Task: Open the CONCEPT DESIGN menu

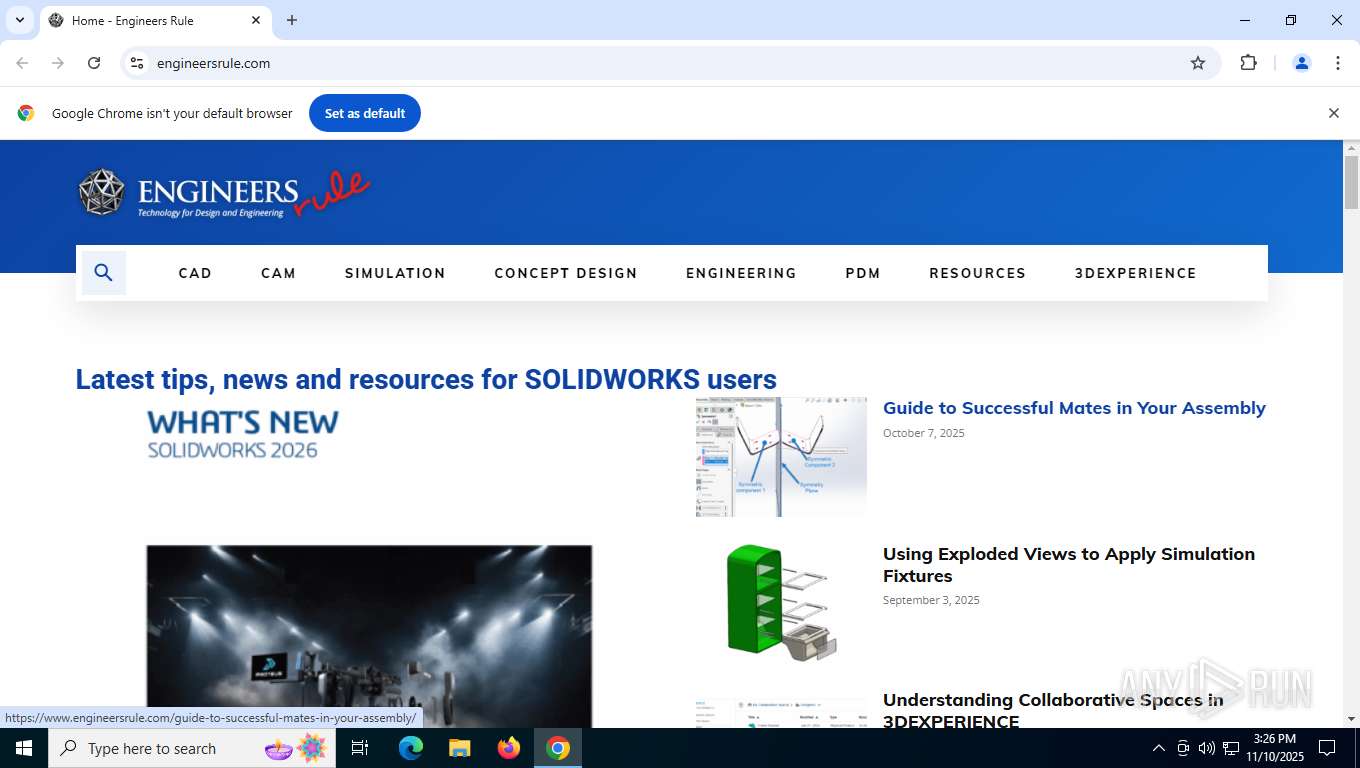Action: pyautogui.click(x=565, y=273)
